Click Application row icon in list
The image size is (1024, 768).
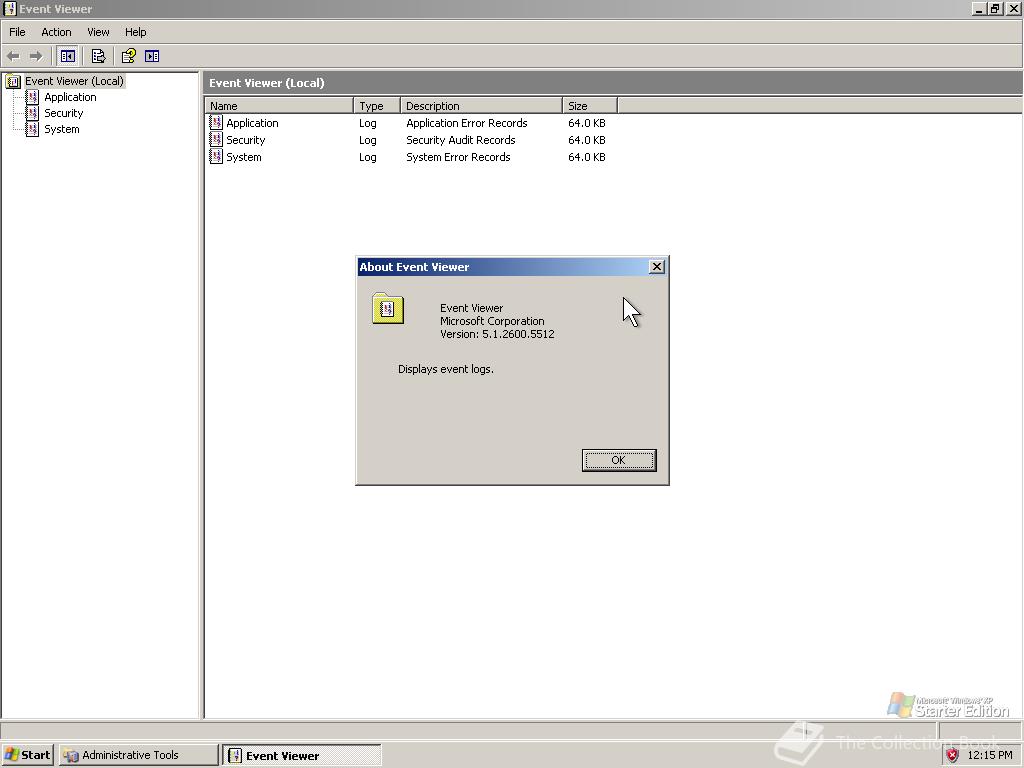coord(216,122)
